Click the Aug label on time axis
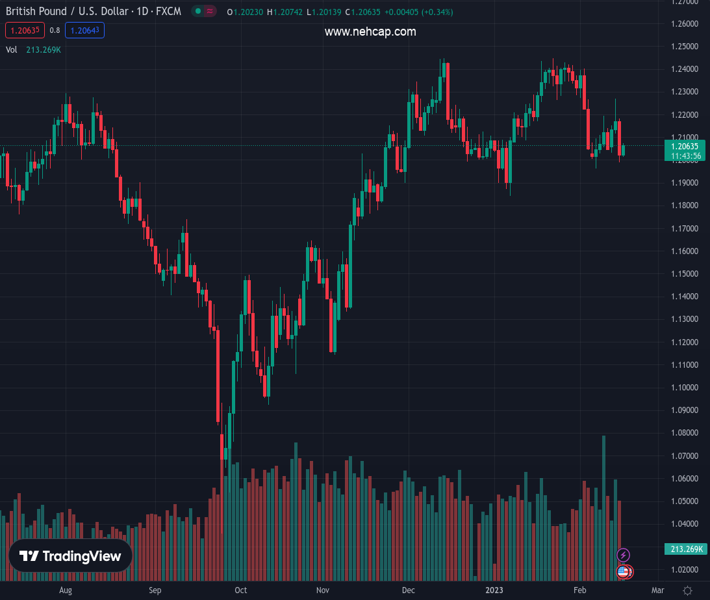The width and height of the screenshot is (710, 600). (x=66, y=590)
